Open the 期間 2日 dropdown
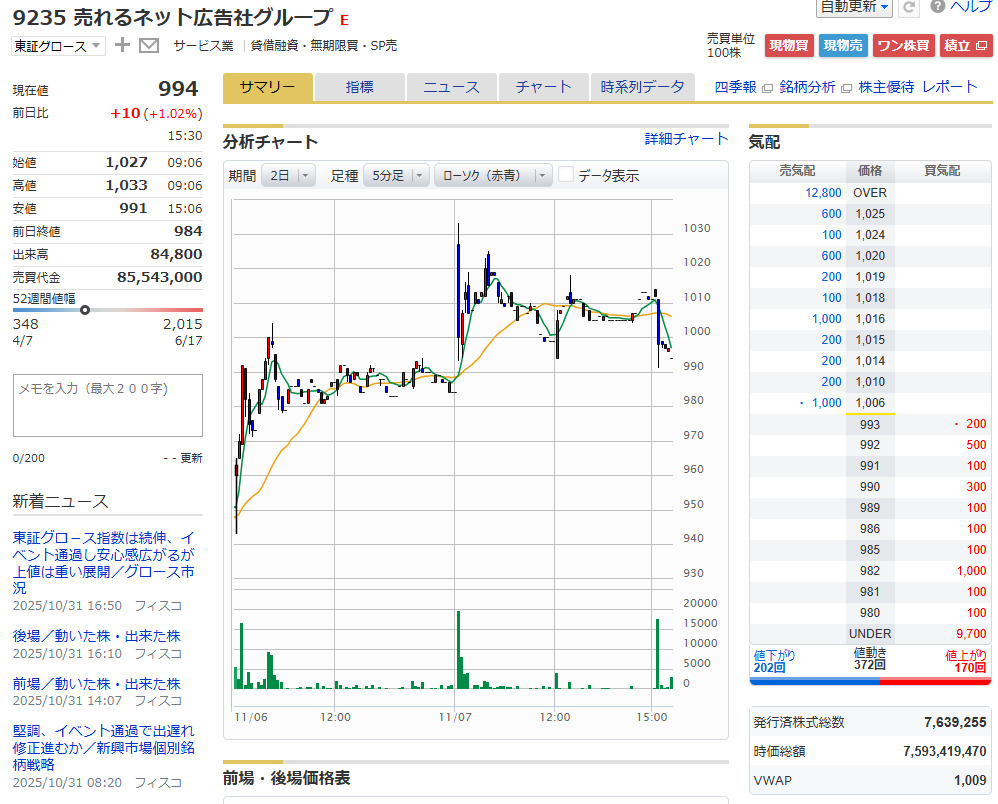The image size is (998, 804). point(288,175)
